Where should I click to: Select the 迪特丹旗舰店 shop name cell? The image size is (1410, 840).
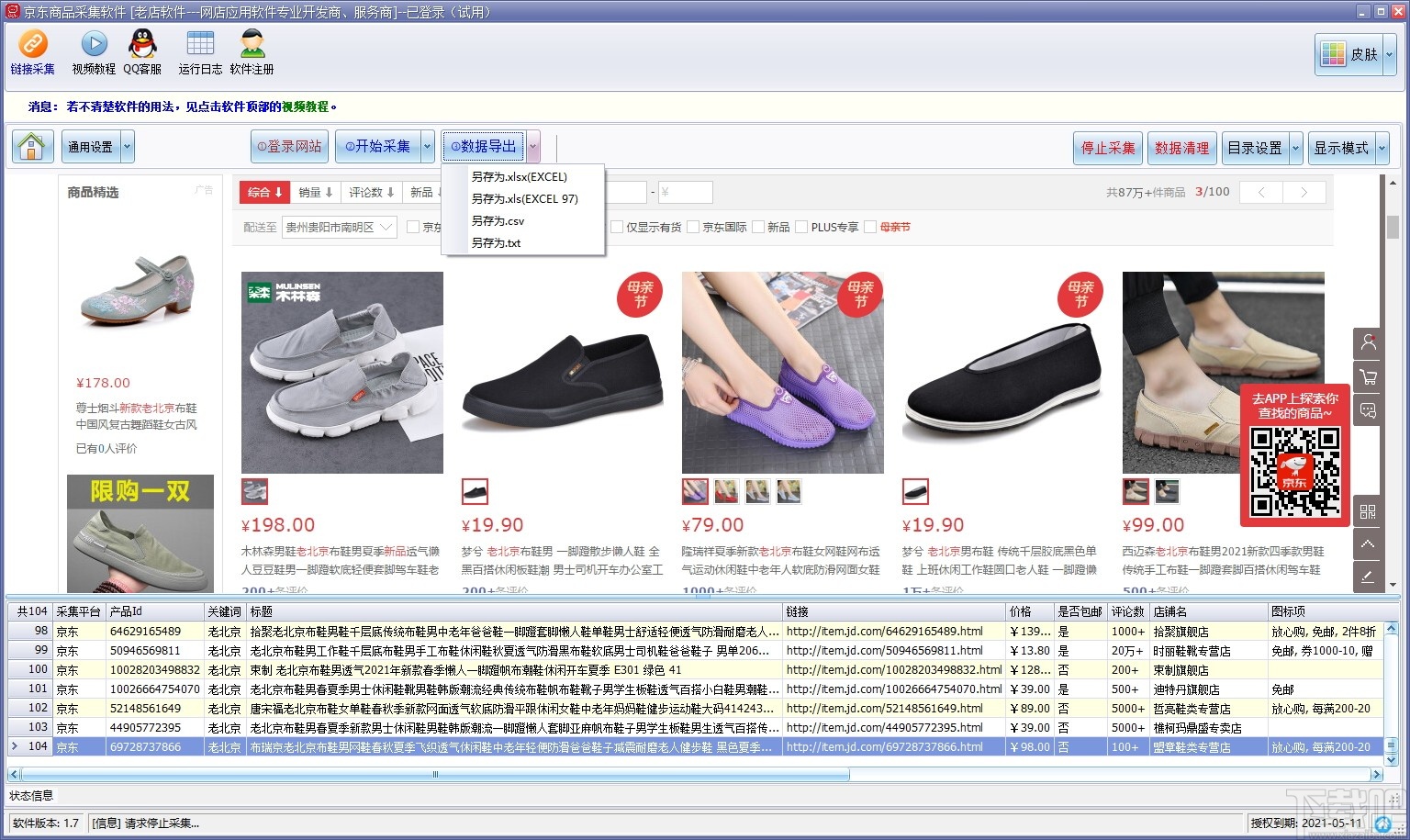(1208, 689)
